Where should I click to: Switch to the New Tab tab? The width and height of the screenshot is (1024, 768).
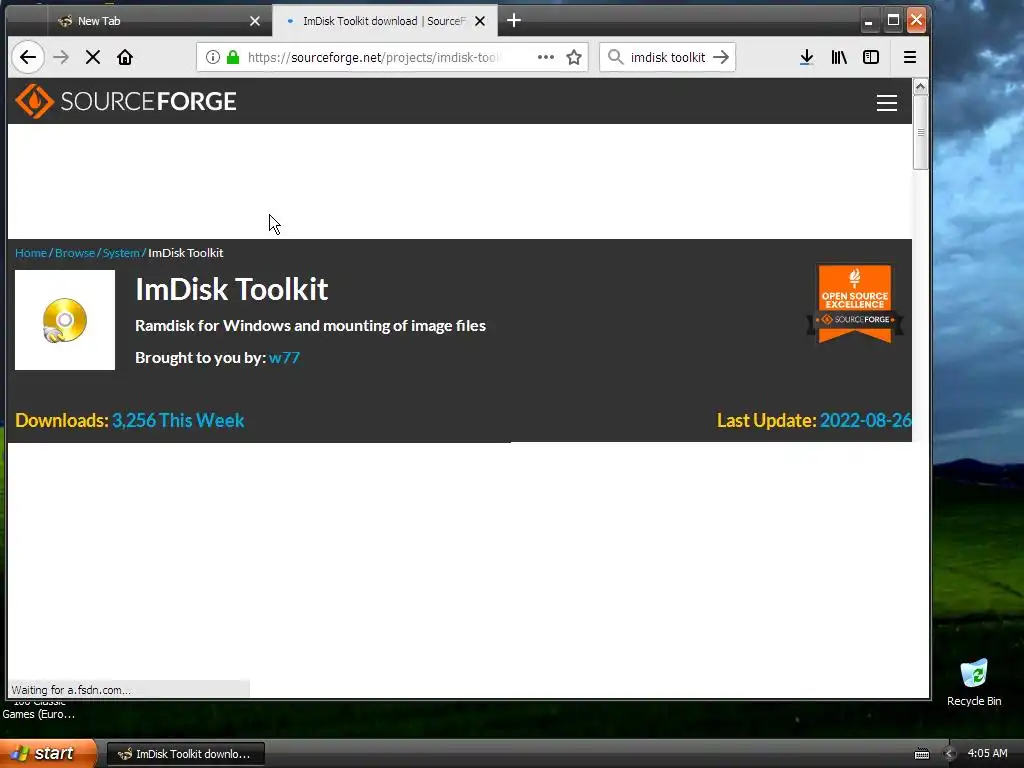coord(157,21)
